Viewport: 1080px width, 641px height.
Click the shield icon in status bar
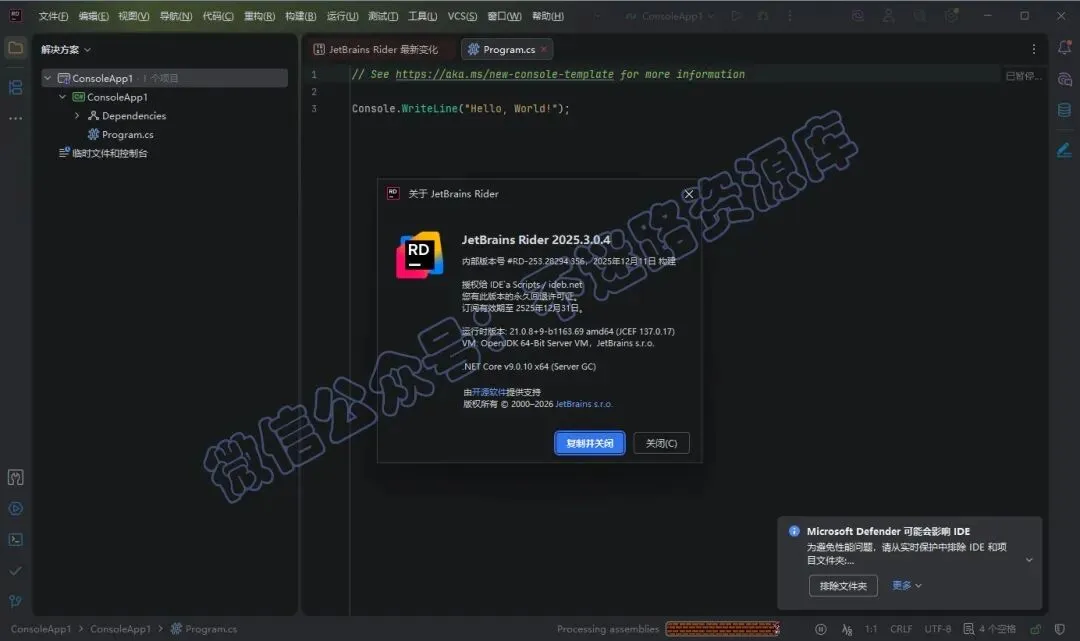pyautogui.click(x=1059, y=629)
